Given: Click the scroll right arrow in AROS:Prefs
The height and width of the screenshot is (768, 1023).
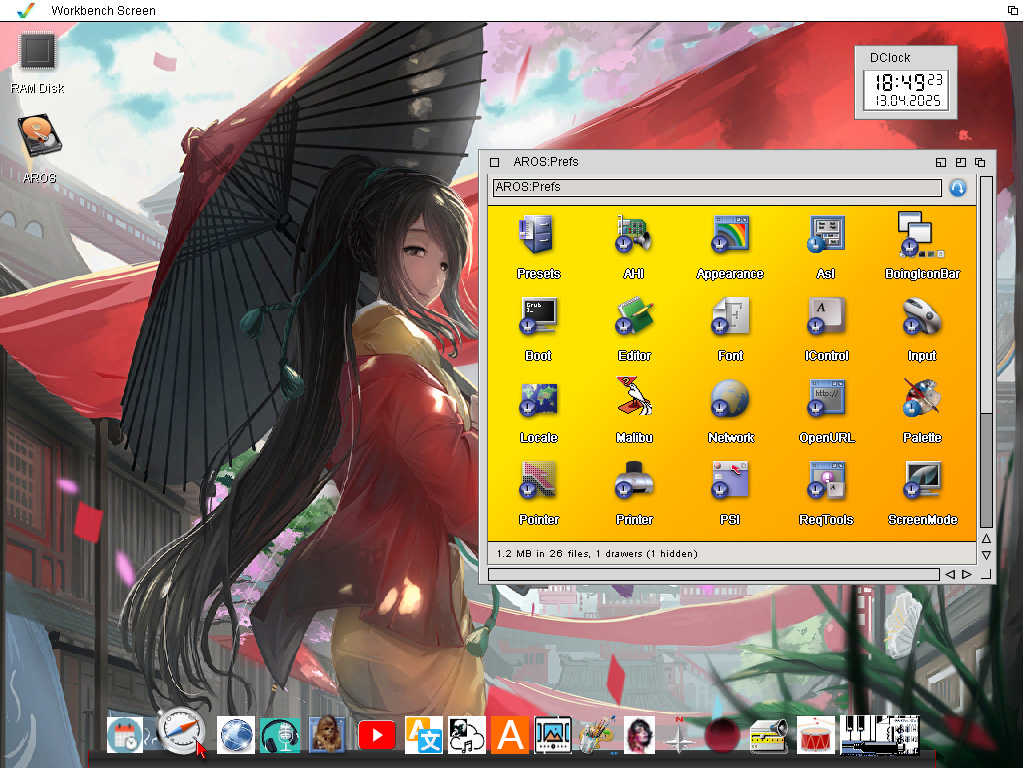Looking at the screenshot, I should point(967,574).
